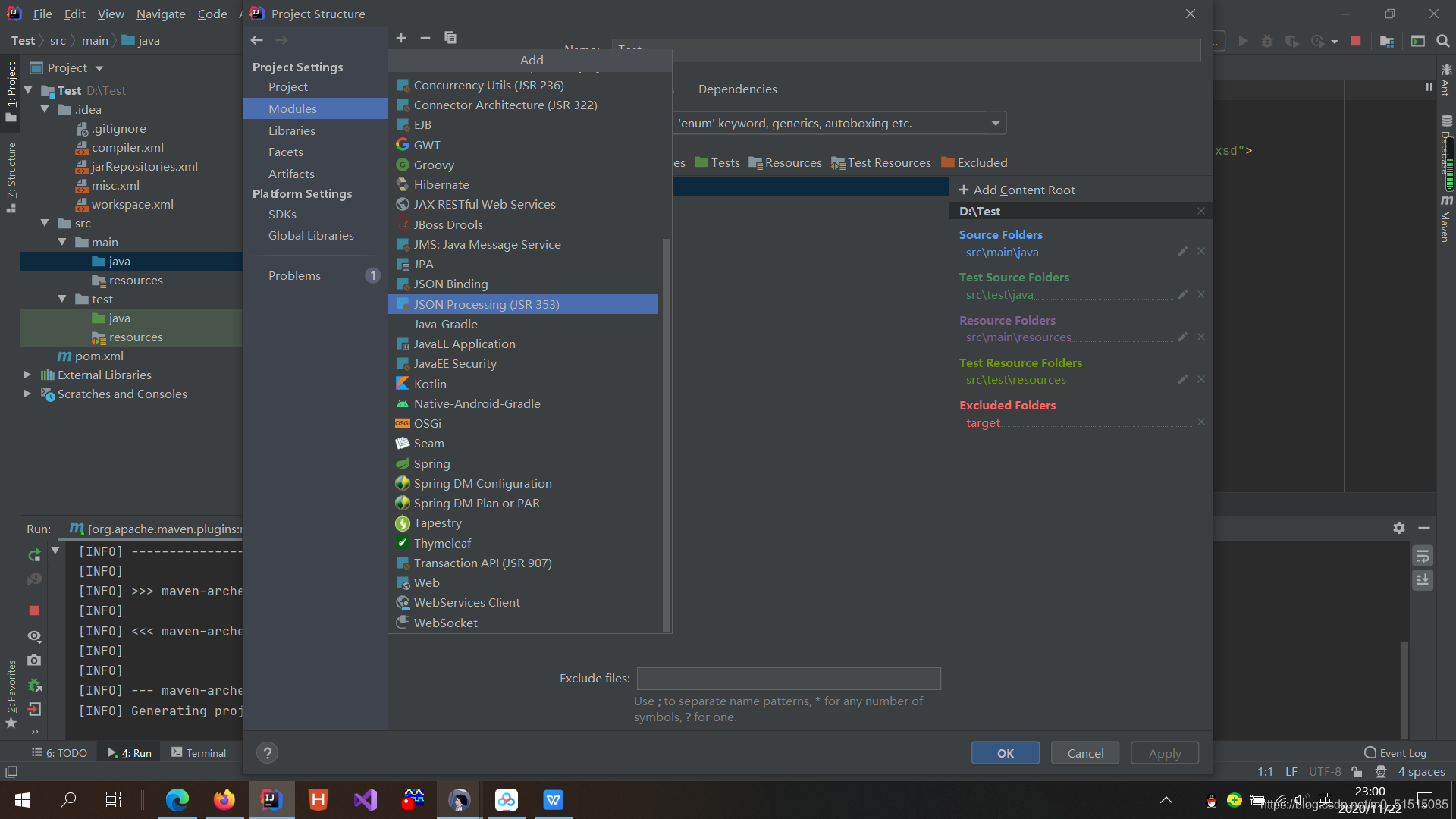Screen dimensions: 1456x819
Task: Select Web framework in Add popup
Action: (523, 582)
